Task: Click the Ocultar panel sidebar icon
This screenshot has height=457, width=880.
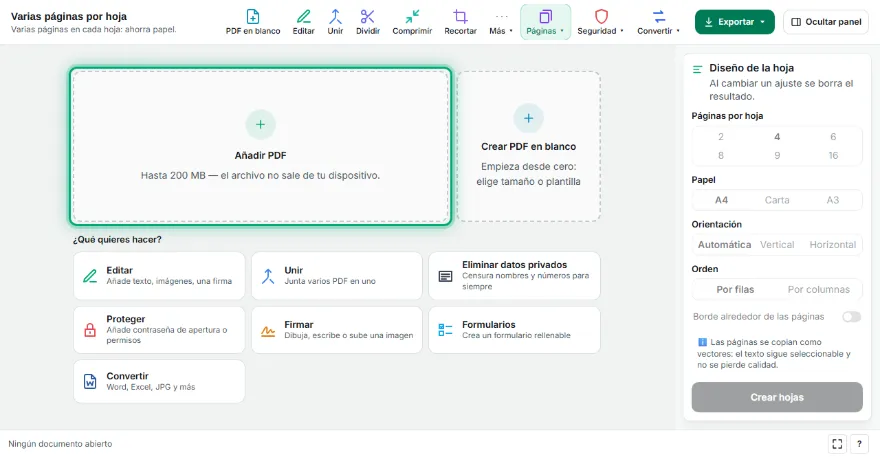Action: [x=796, y=22]
